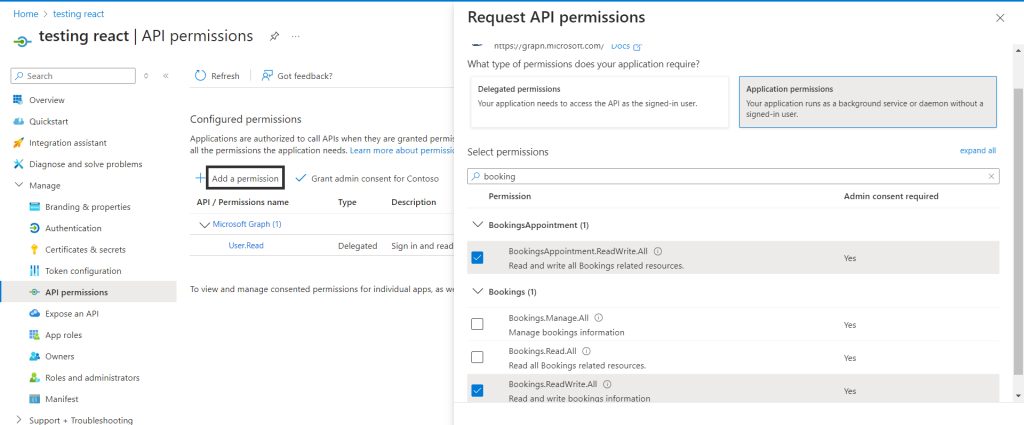Collapse the Microsoft Graph (1) row chevron

point(204,225)
